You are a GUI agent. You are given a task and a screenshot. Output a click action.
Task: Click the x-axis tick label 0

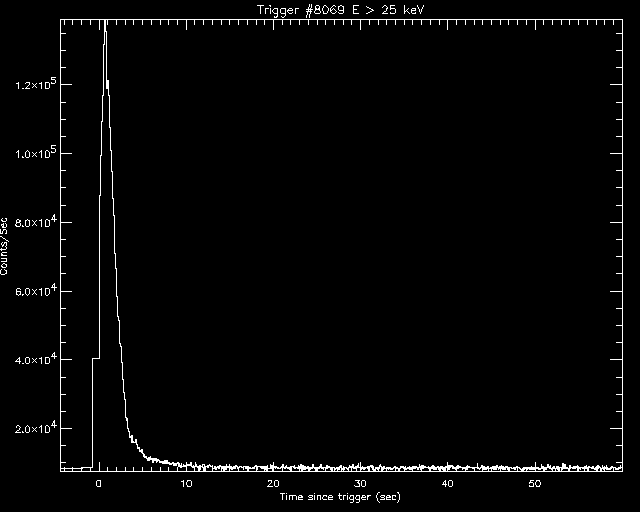pos(98,484)
